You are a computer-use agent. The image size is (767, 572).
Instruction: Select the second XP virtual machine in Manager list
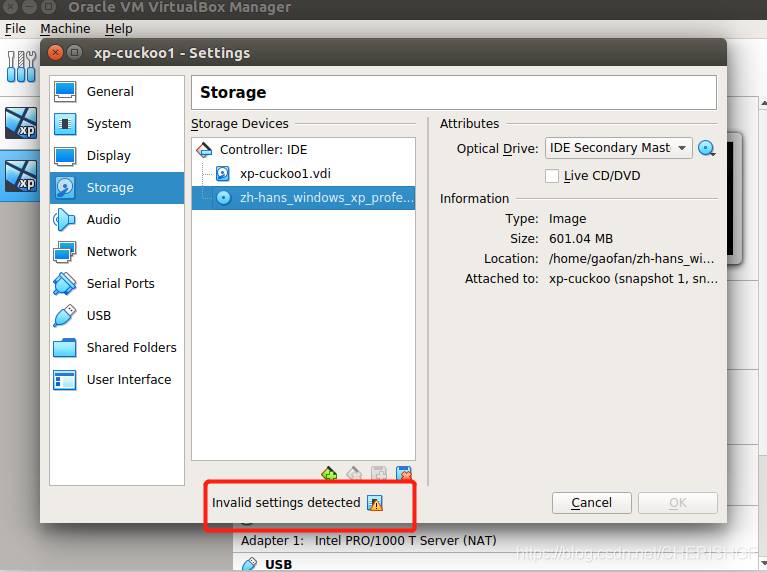(21, 176)
